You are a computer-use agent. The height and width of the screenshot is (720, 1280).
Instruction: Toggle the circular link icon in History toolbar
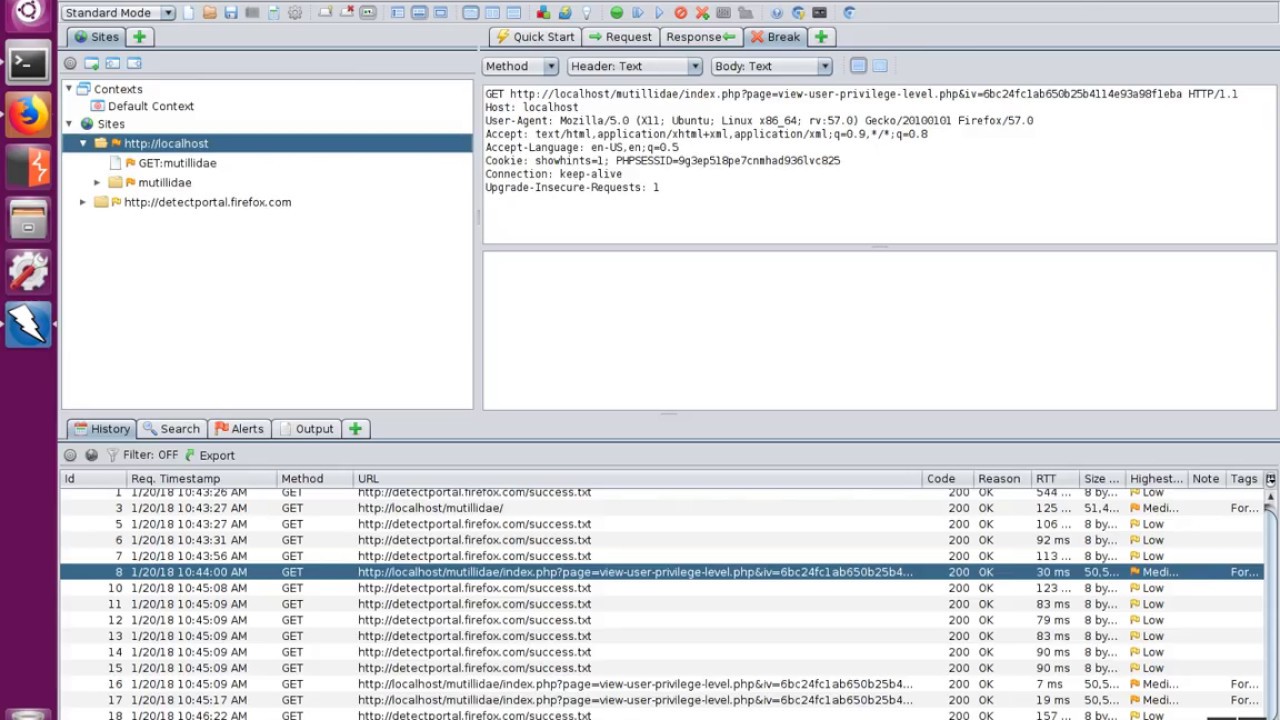coord(70,455)
